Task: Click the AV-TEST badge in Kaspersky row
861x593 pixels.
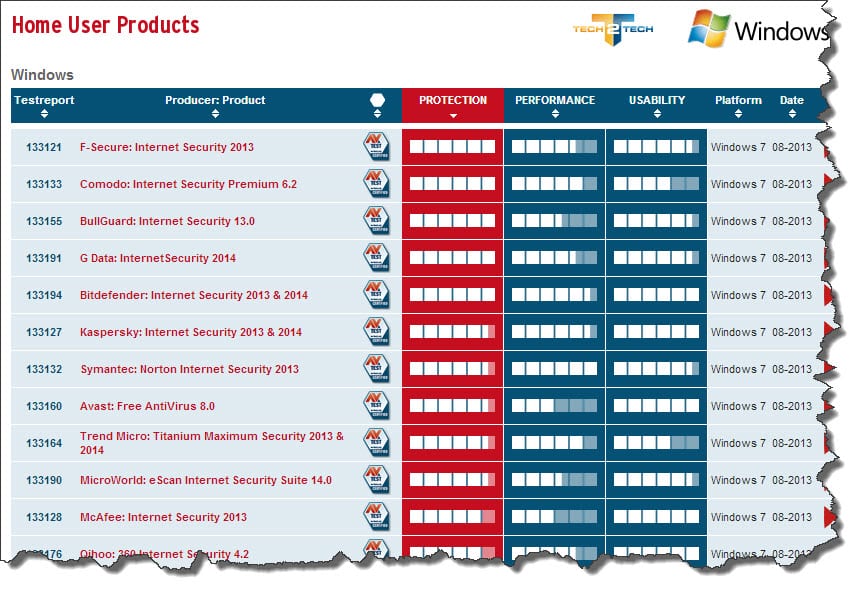Action: click(x=376, y=332)
